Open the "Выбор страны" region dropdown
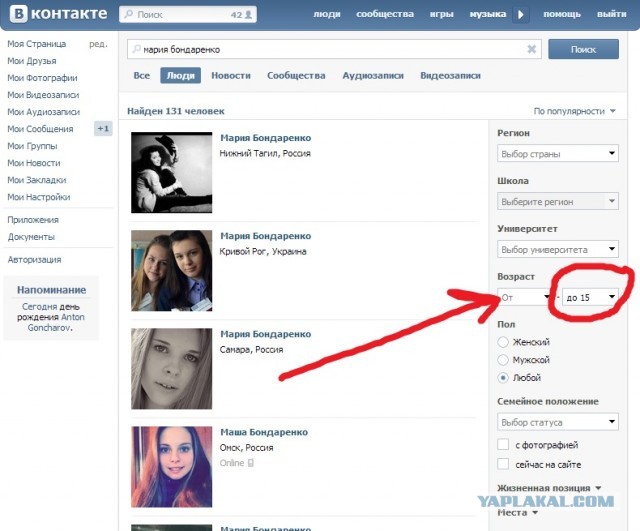Screen dimensions: 640x531 tap(558, 154)
